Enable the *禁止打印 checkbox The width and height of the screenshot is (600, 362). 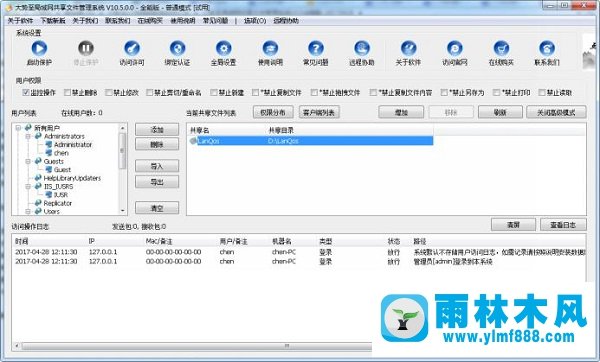(497, 92)
